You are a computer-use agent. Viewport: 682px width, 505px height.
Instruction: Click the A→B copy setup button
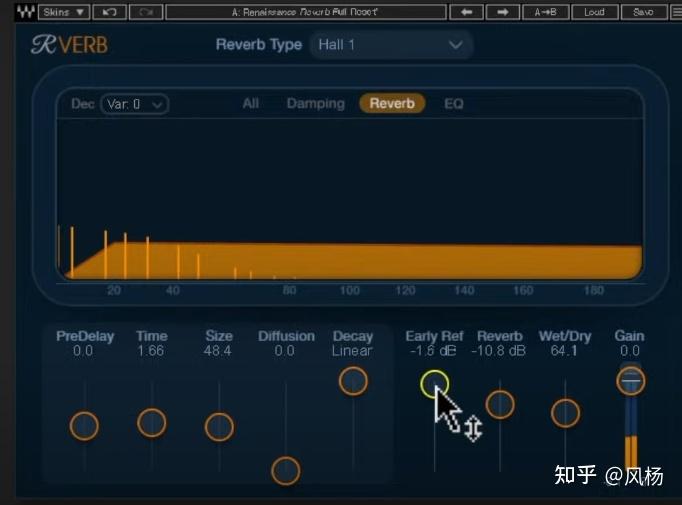545,12
